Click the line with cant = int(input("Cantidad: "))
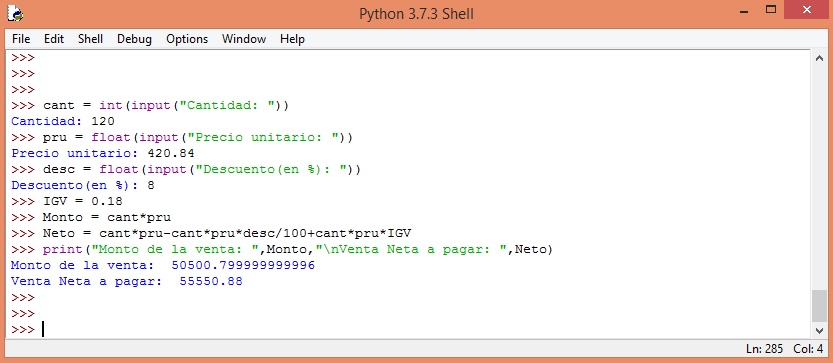The width and height of the screenshot is (833, 363). (x=150, y=105)
